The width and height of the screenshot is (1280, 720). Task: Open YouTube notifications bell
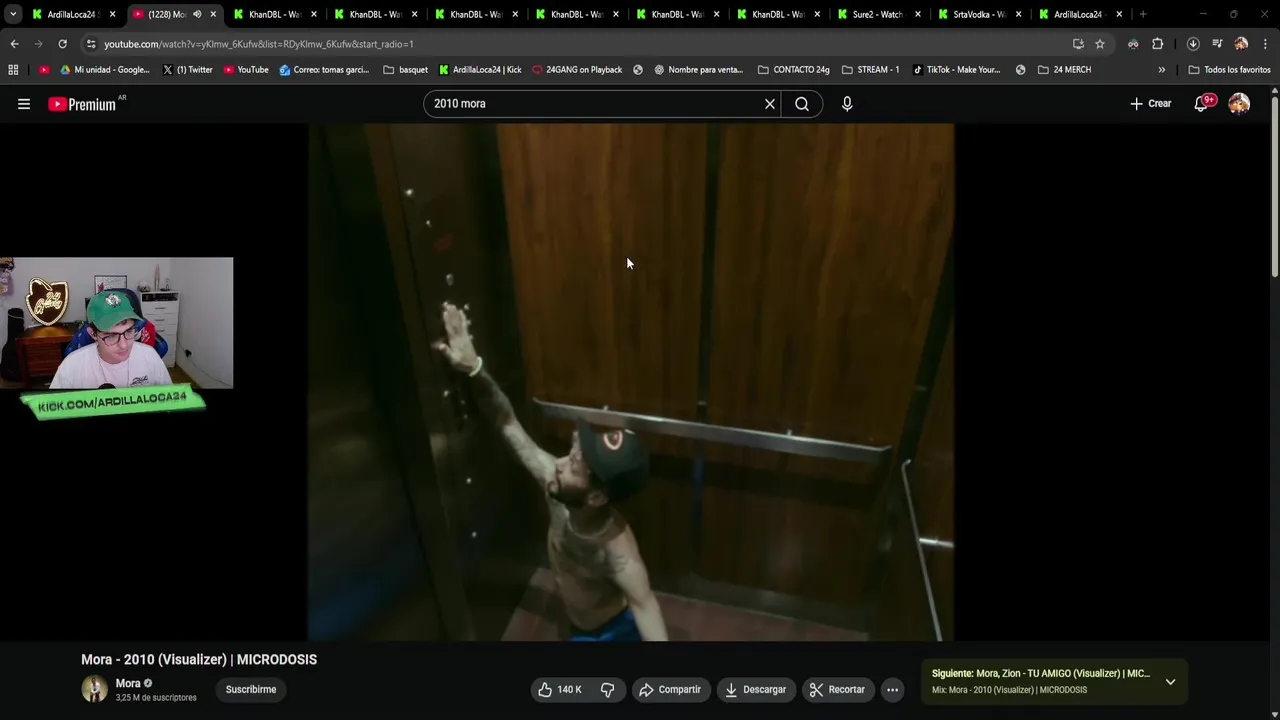[1202, 104]
